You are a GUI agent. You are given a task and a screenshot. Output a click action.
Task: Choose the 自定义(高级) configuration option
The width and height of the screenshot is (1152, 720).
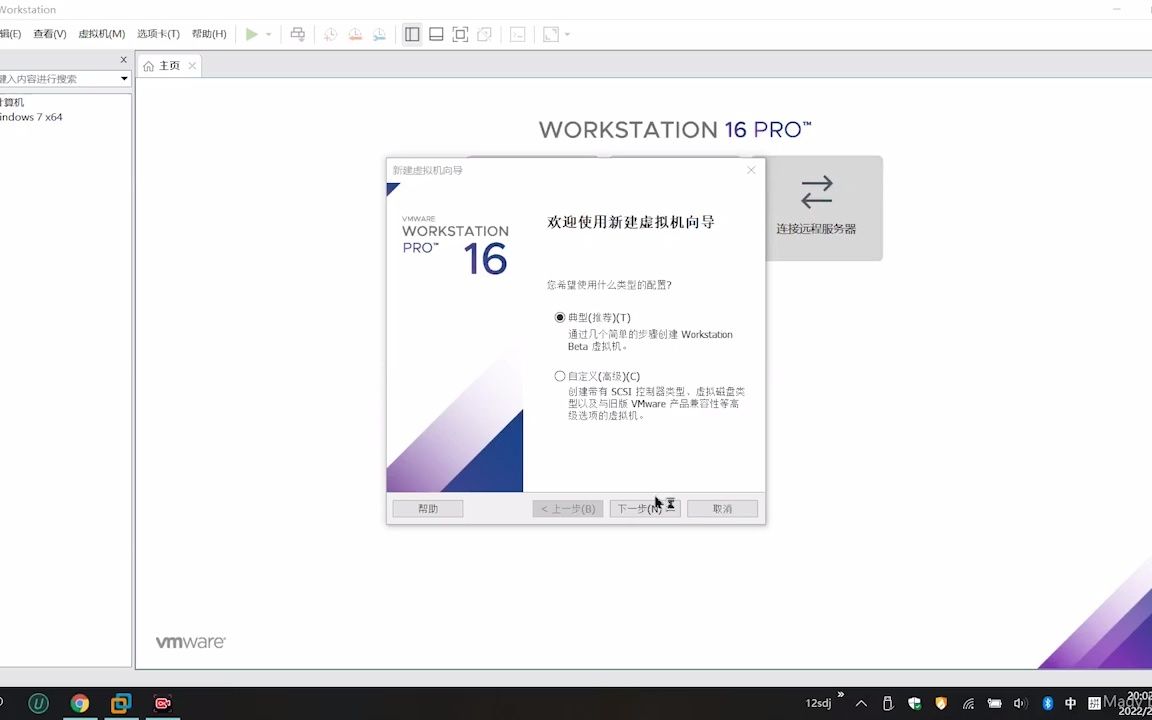coord(560,375)
